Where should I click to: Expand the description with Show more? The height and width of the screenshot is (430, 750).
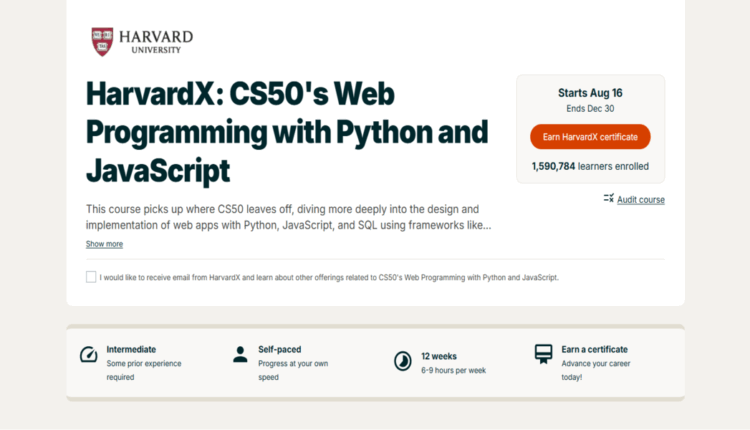104,244
